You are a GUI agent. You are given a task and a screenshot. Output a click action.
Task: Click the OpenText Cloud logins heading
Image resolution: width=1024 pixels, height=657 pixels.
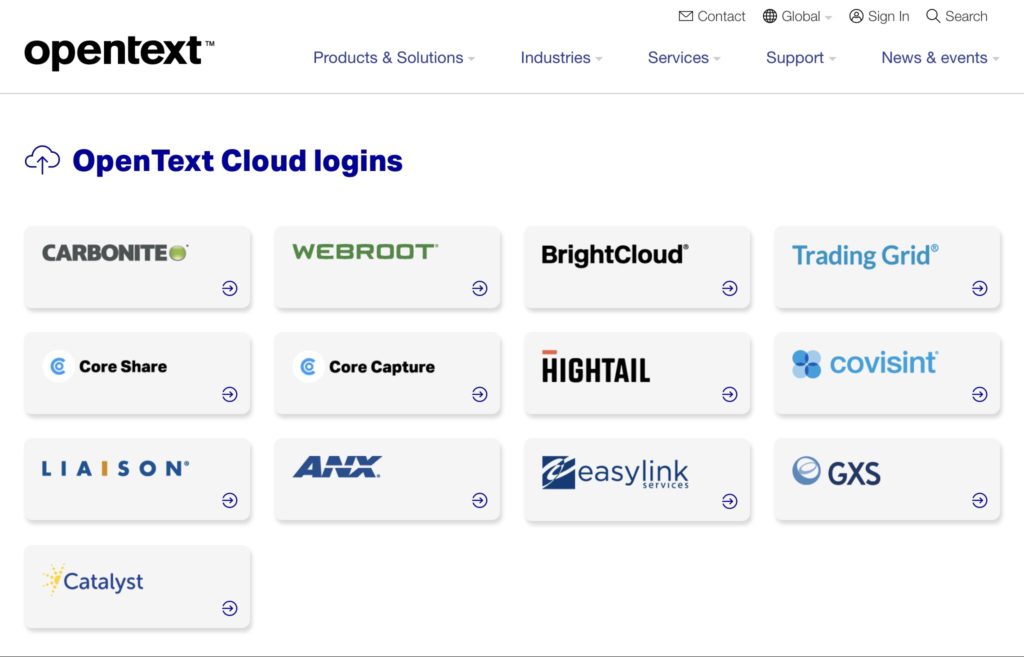pyautogui.click(x=238, y=161)
